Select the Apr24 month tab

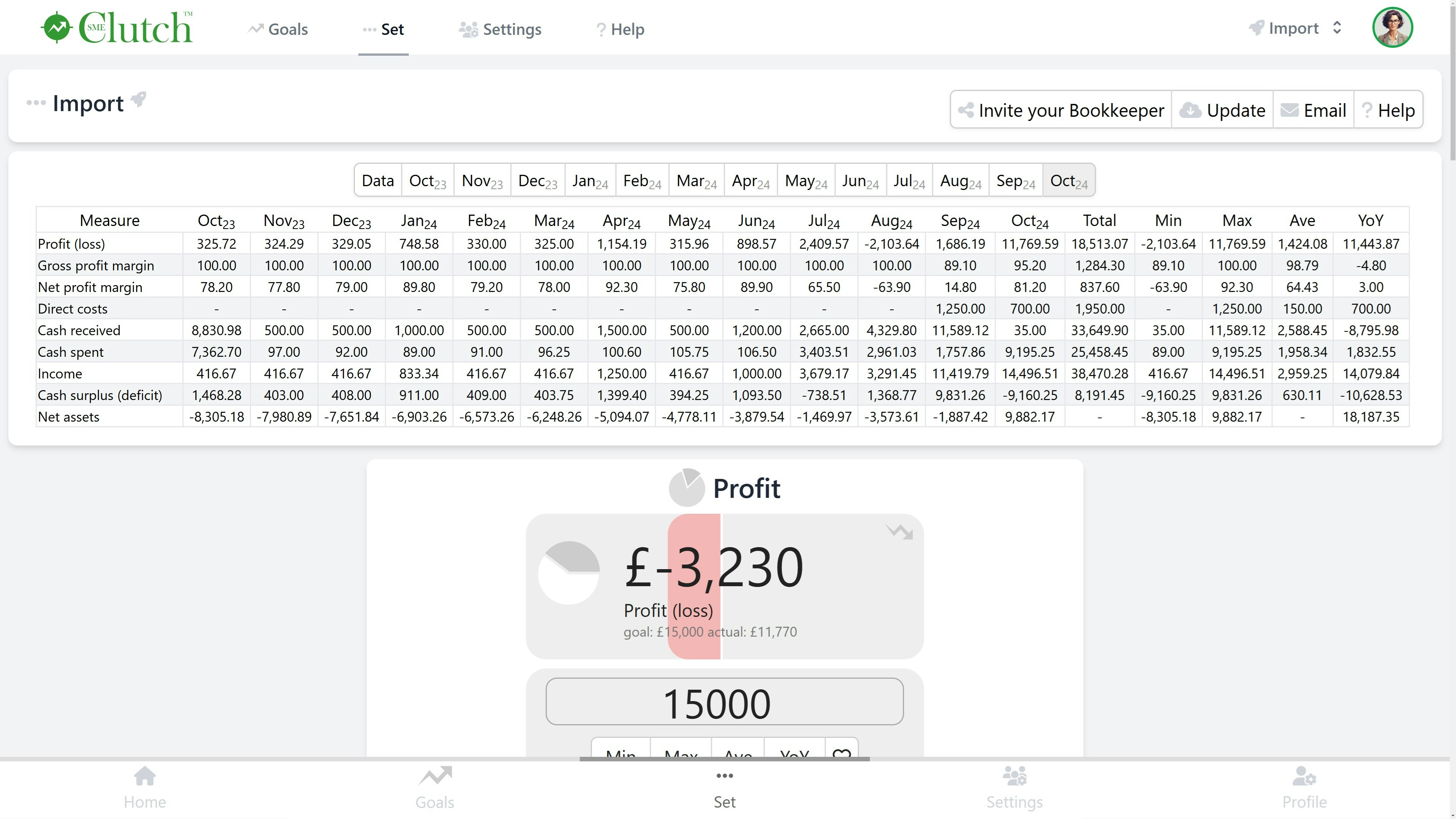point(751,180)
